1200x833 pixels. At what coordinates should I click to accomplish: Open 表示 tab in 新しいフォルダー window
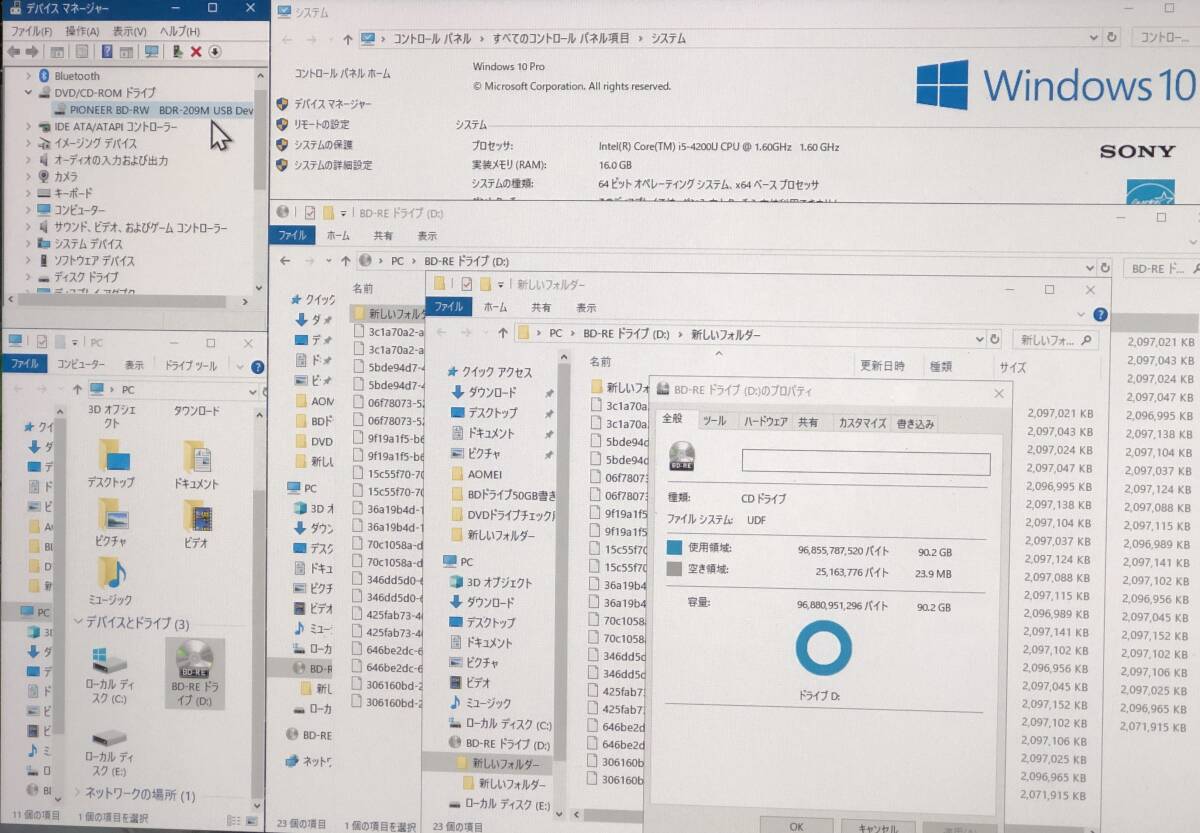[587, 308]
